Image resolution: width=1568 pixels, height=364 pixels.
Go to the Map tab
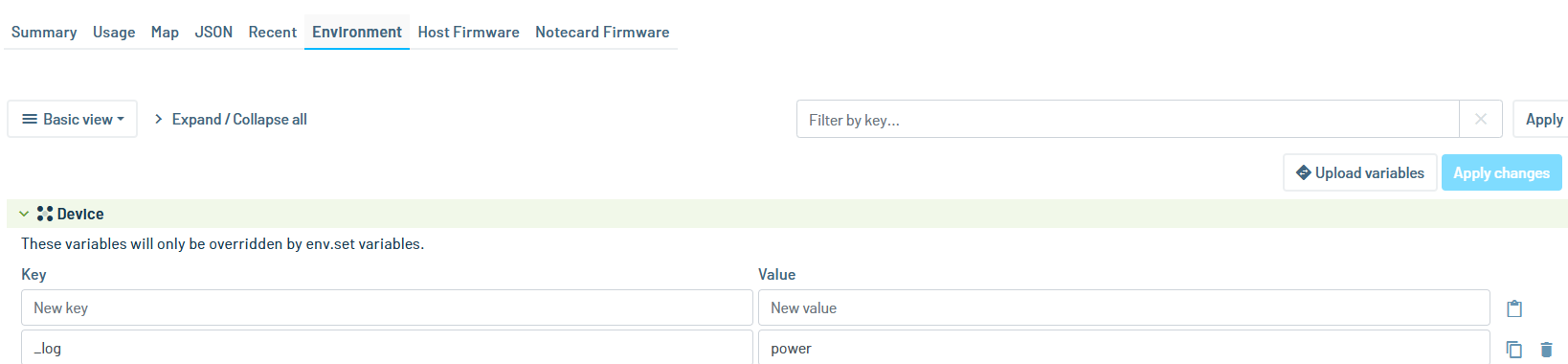(165, 33)
